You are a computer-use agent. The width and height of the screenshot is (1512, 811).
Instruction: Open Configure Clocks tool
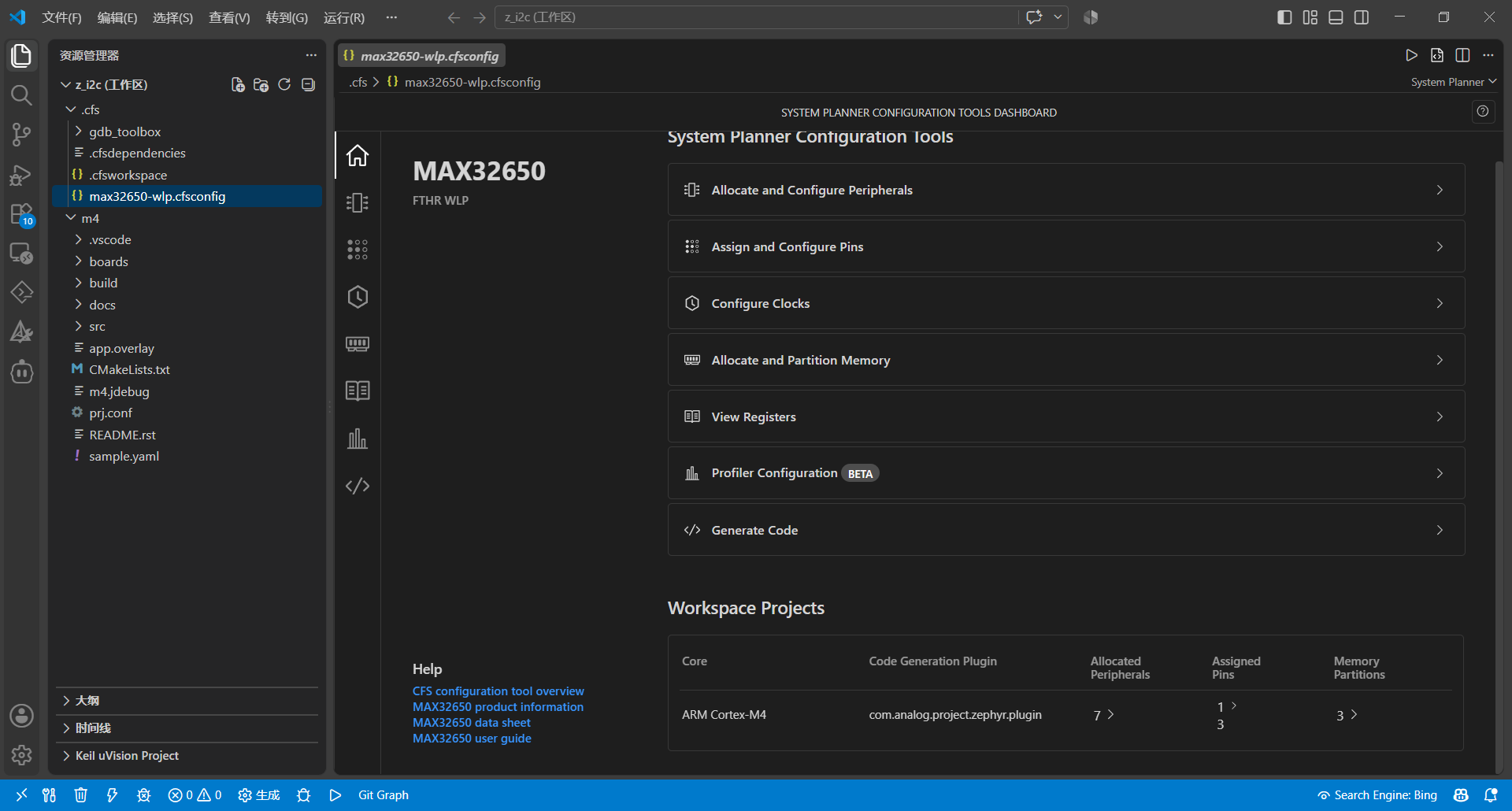(1066, 303)
